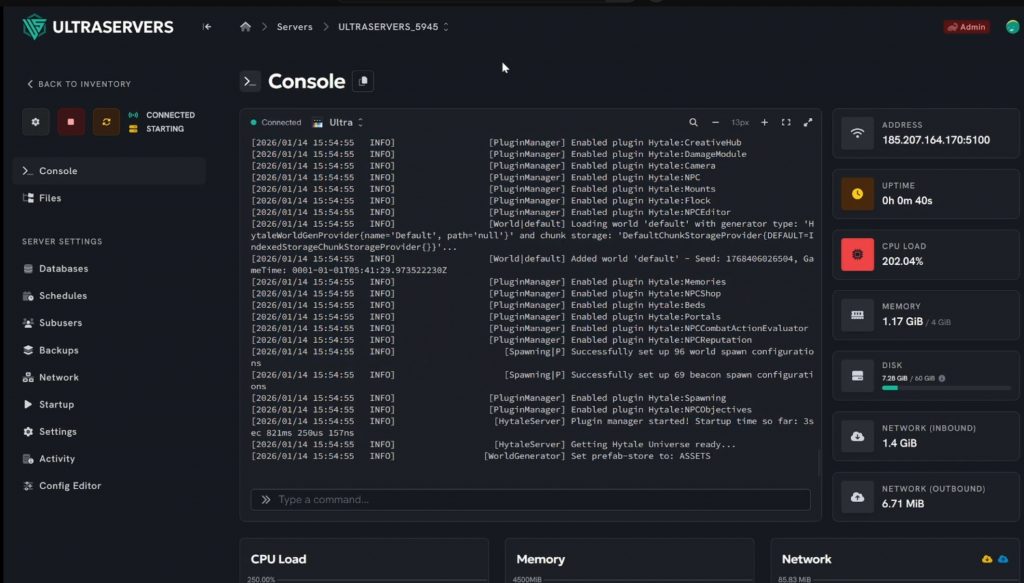This screenshot has width=1024, height=583.
Task: Increase console font size
Action: 764,122
